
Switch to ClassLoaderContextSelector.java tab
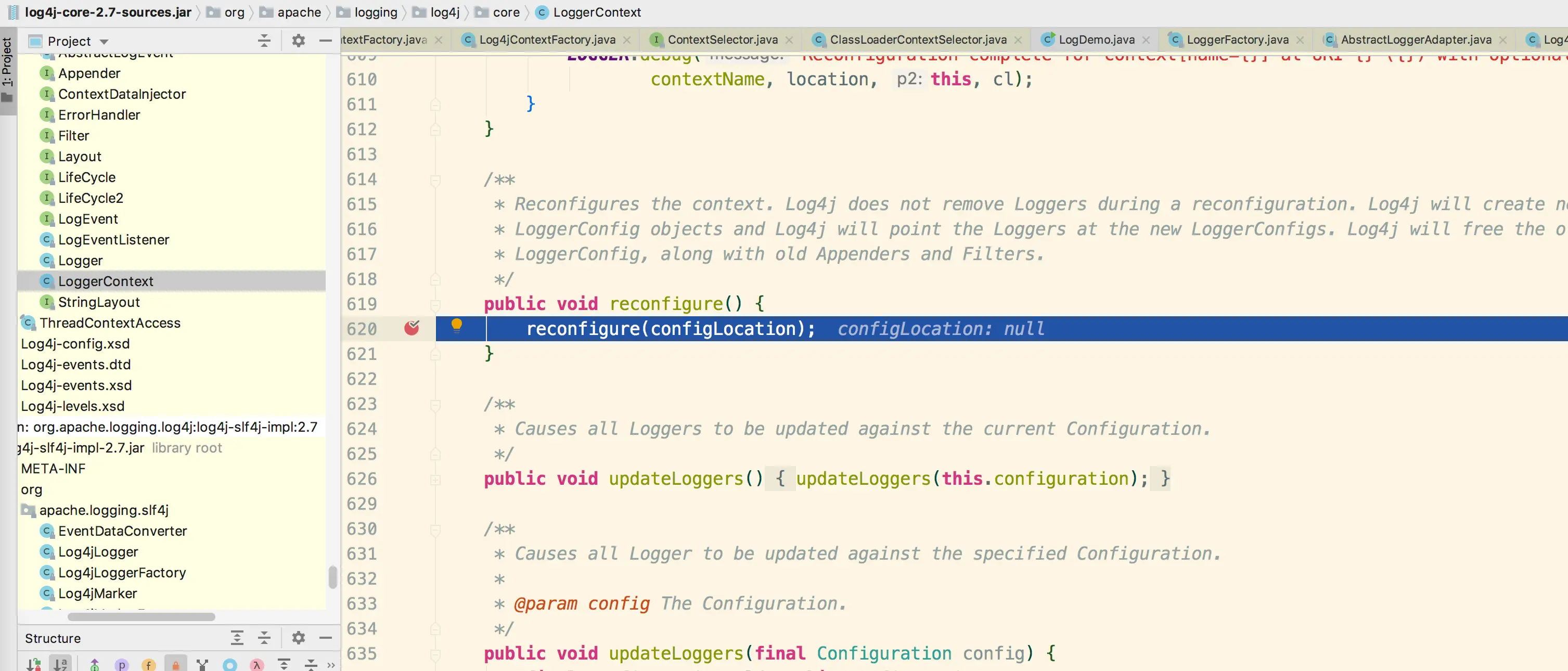(918, 40)
